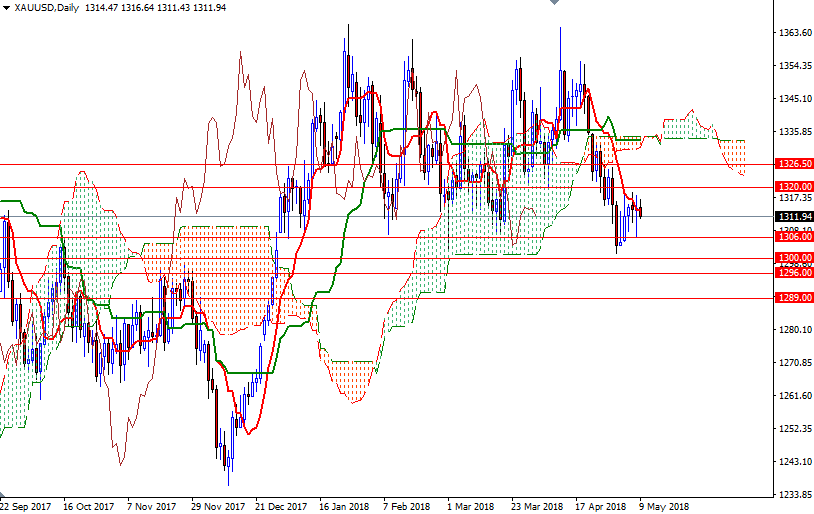The width and height of the screenshot is (814, 514).
Task: Click the 1243.10 value on price axis
Action: pos(793,461)
